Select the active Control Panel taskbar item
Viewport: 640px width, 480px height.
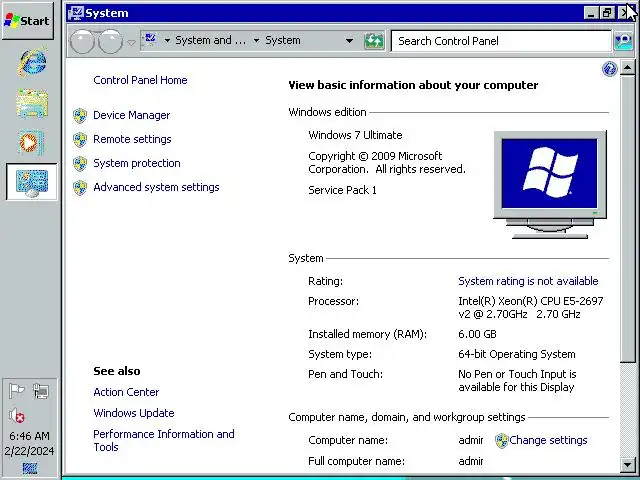[32, 182]
